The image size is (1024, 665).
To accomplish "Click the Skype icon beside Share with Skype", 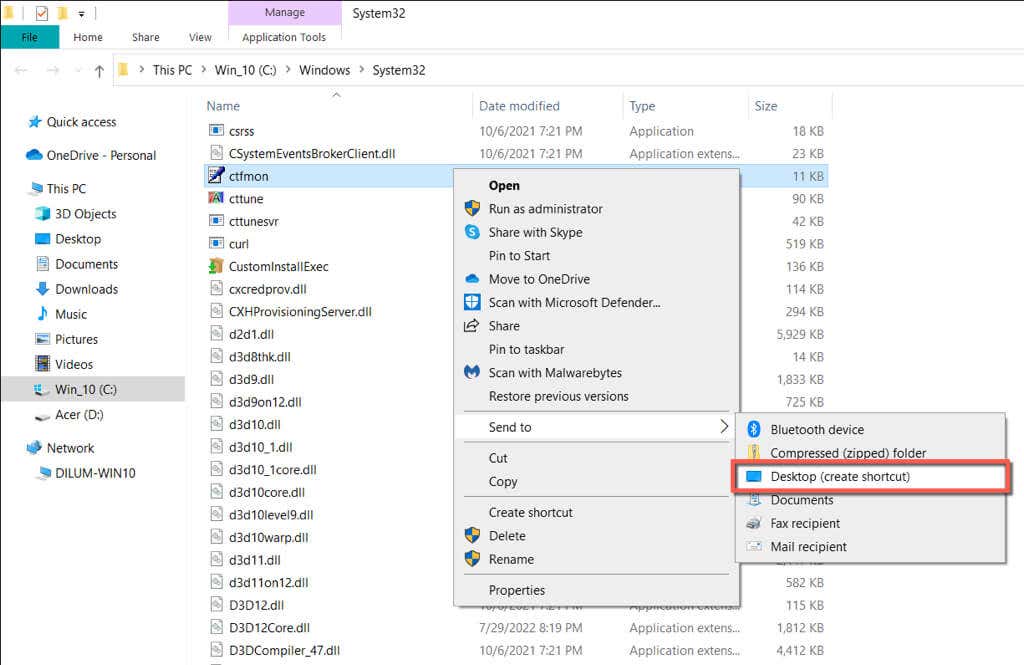I will [x=472, y=232].
